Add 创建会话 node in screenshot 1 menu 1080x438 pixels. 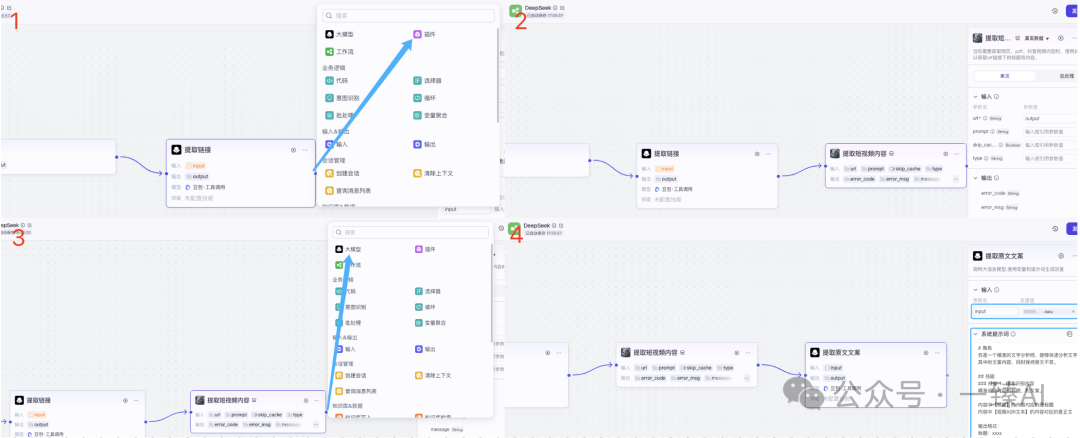point(342,174)
